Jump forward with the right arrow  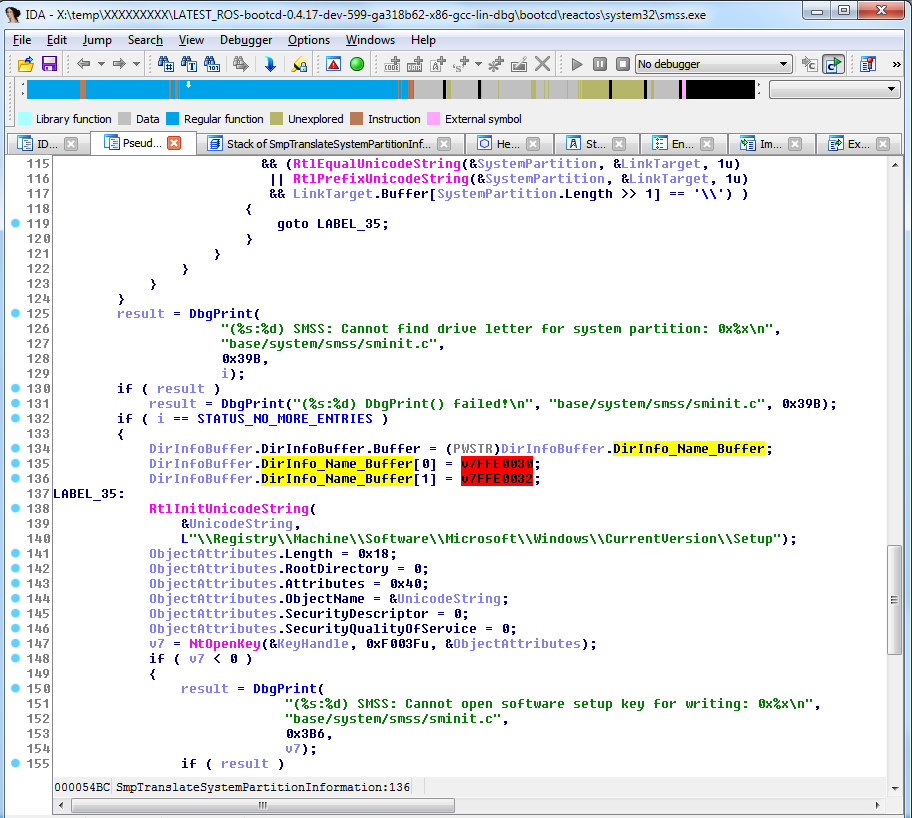click(x=119, y=63)
